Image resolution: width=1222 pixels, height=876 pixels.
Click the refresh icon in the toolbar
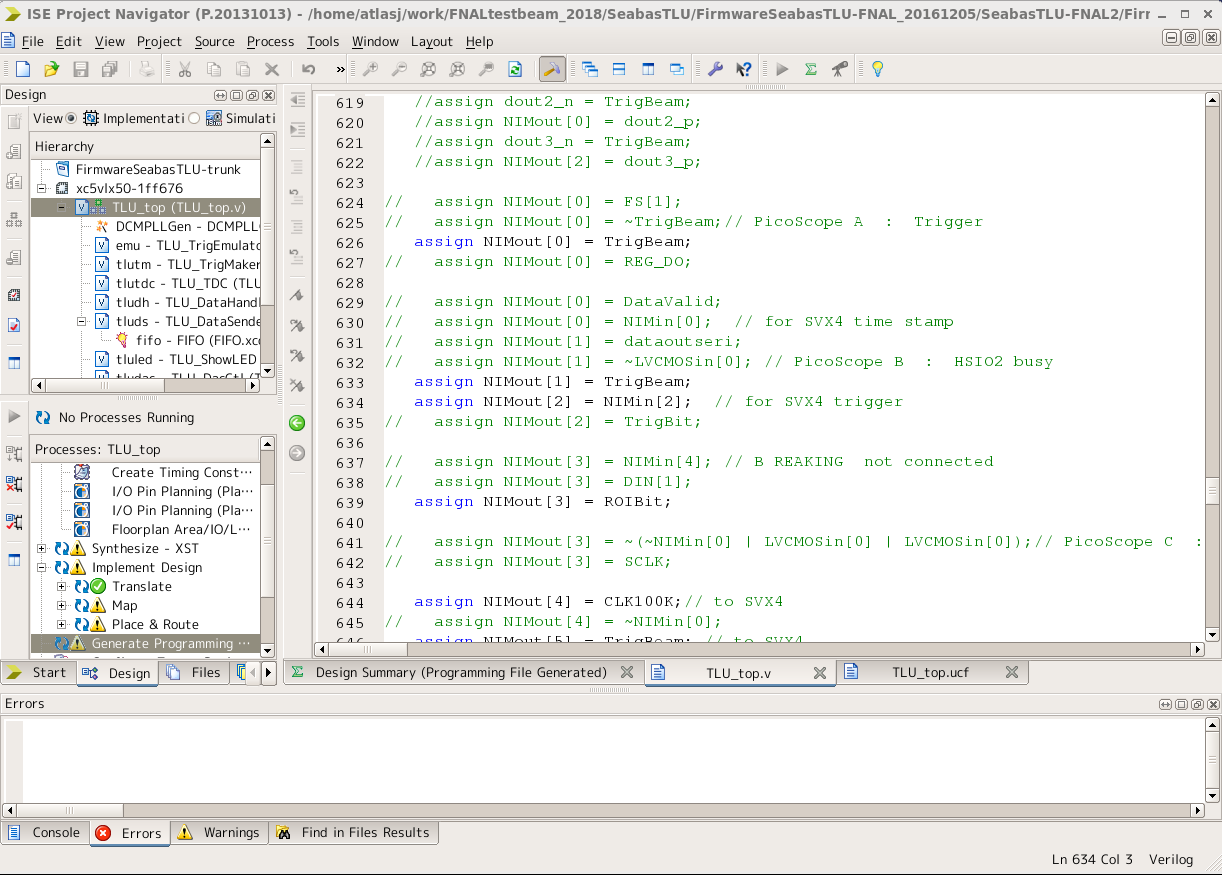tap(515, 69)
